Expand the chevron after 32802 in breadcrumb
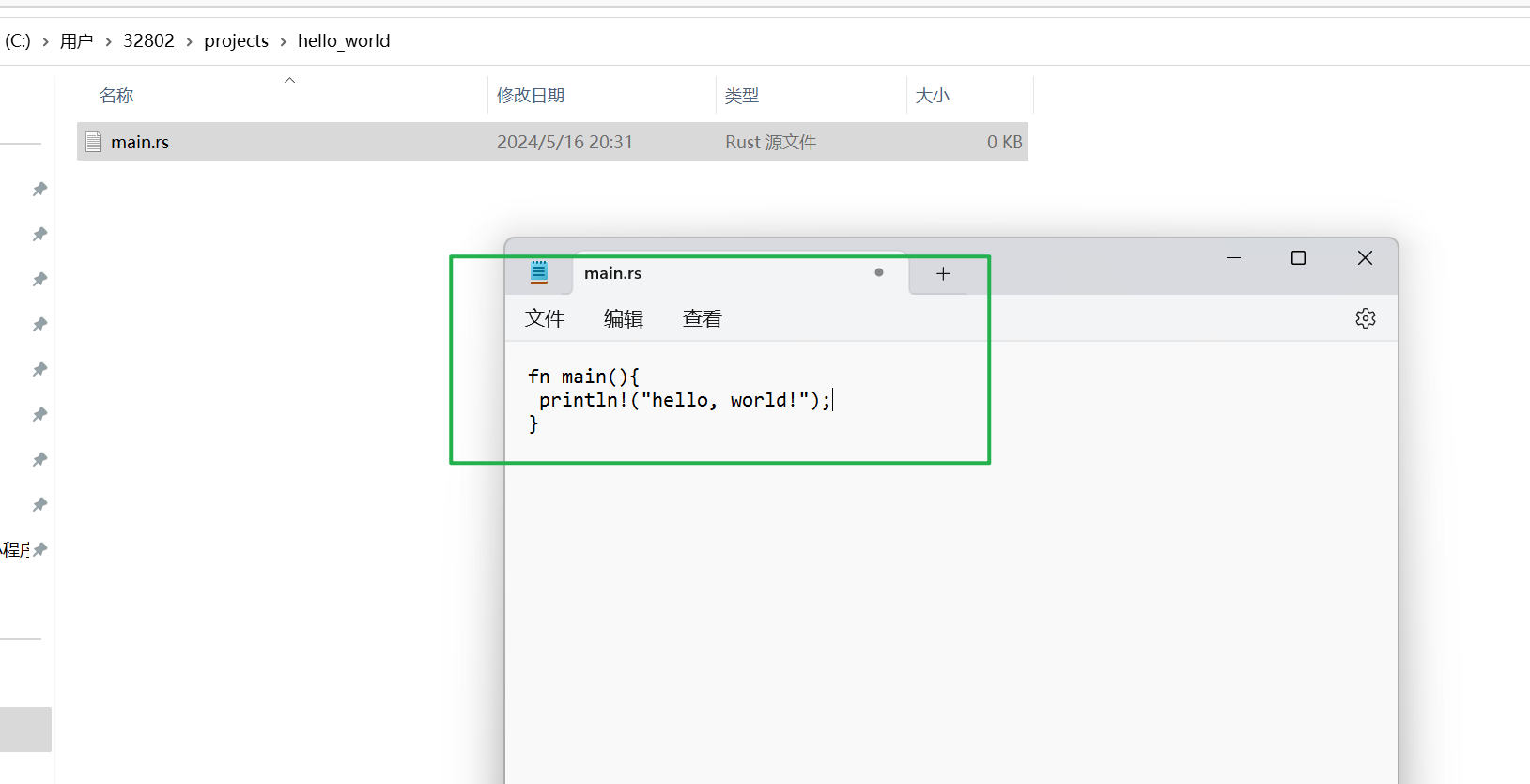Viewport: 1530px width, 784px height. pos(189,42)
